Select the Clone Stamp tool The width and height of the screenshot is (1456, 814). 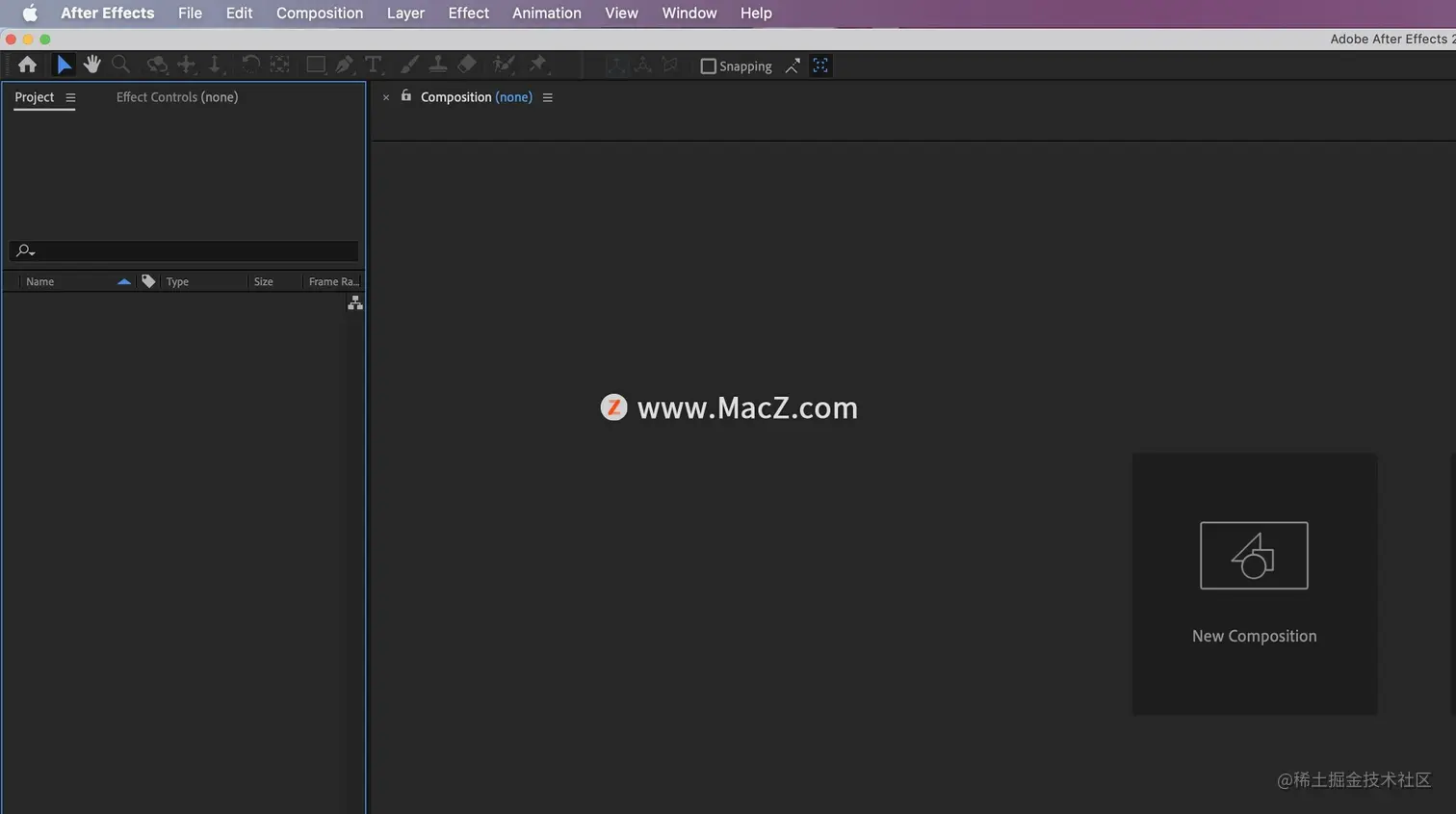click(x=438, y=65)
